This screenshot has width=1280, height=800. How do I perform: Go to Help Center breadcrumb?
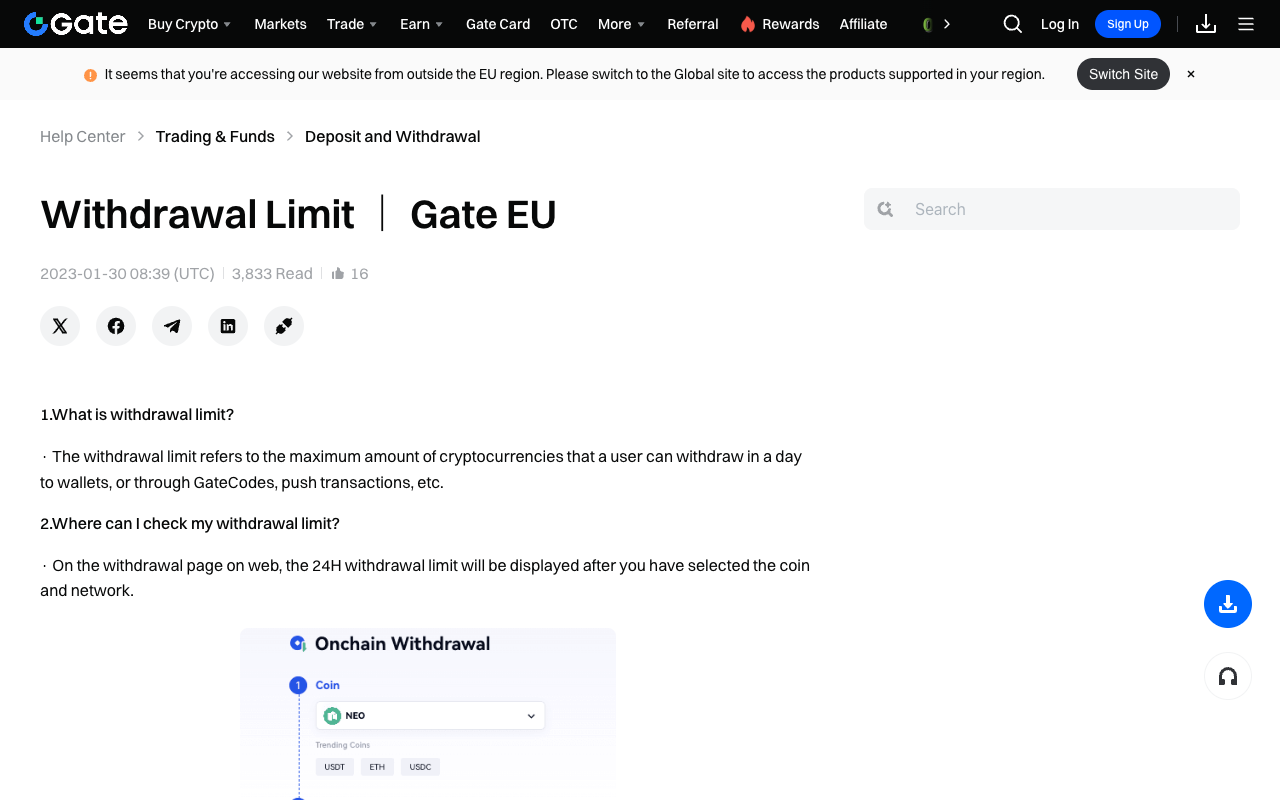(x=82, y=136)
